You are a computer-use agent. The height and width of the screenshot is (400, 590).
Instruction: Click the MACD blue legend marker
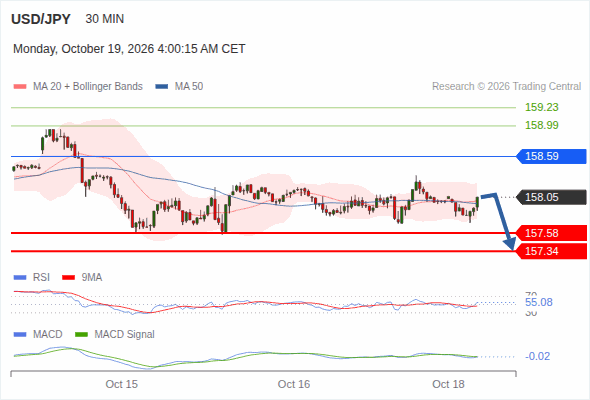(x=20, y=335)
